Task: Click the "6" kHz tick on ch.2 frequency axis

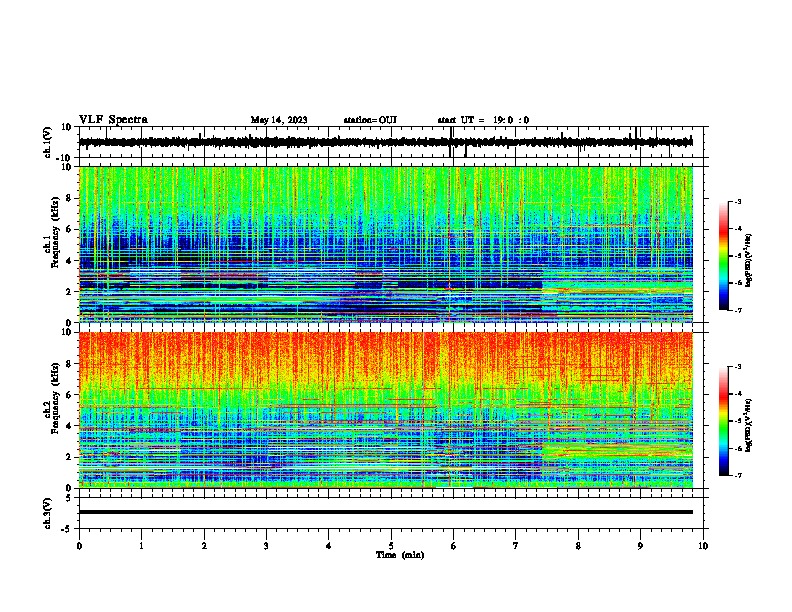Action: point(70,395)
